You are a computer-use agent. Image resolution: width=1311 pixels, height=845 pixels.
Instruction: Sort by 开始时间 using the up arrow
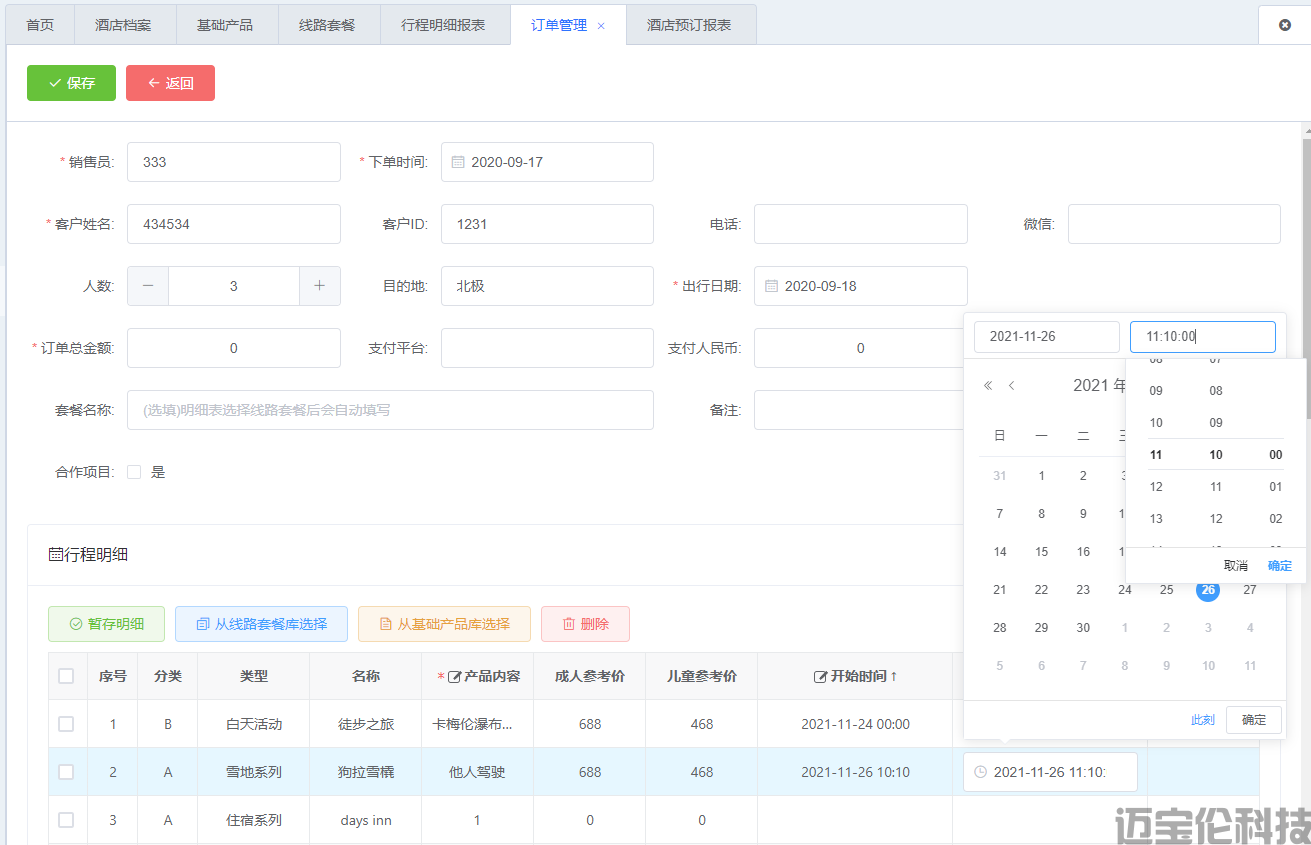893,676
